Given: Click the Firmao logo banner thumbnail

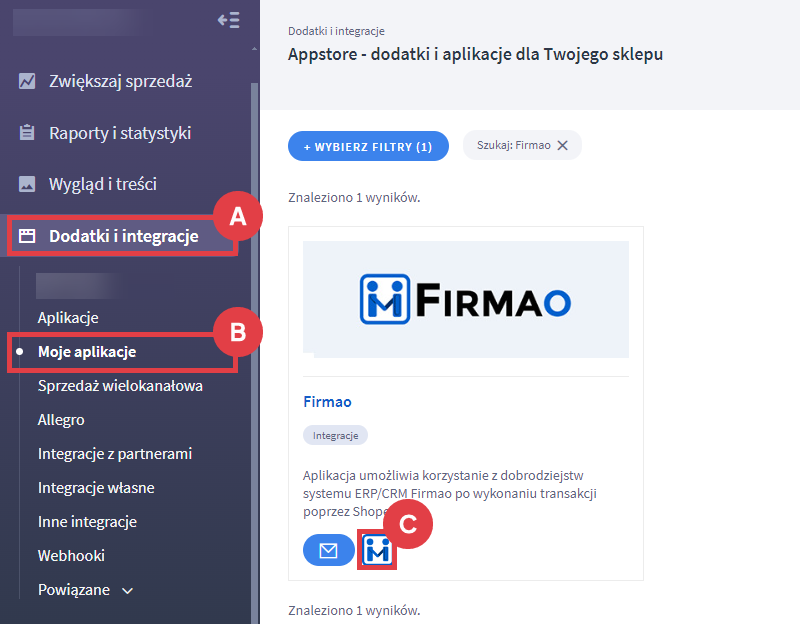Looking at the screenshot, I should pos(466,299).
